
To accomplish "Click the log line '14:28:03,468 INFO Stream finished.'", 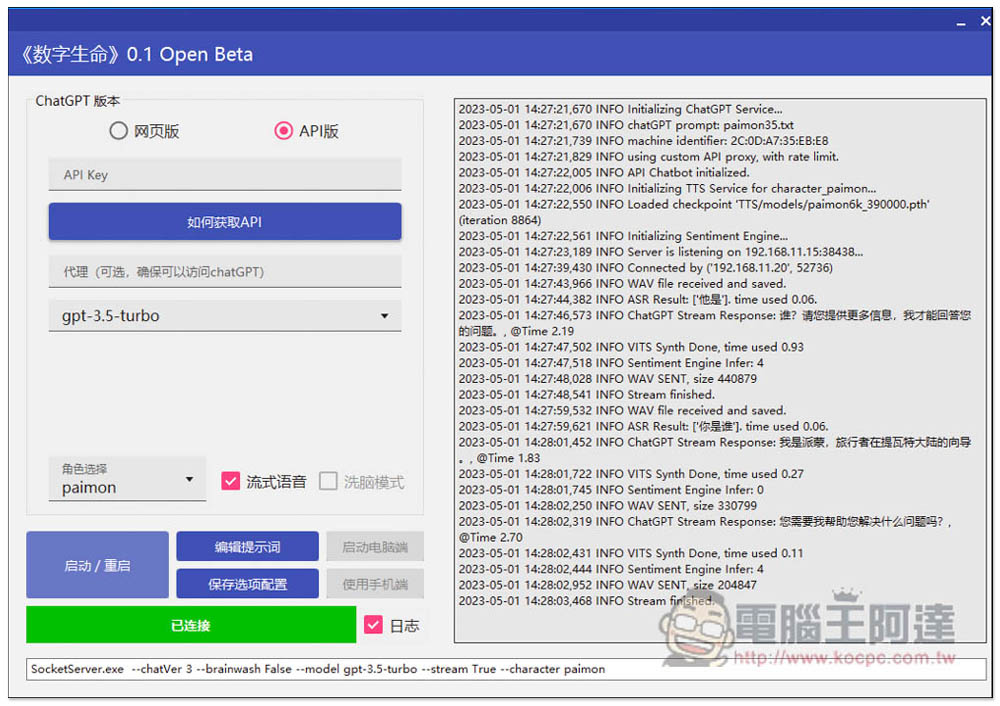I will [587, 601].
